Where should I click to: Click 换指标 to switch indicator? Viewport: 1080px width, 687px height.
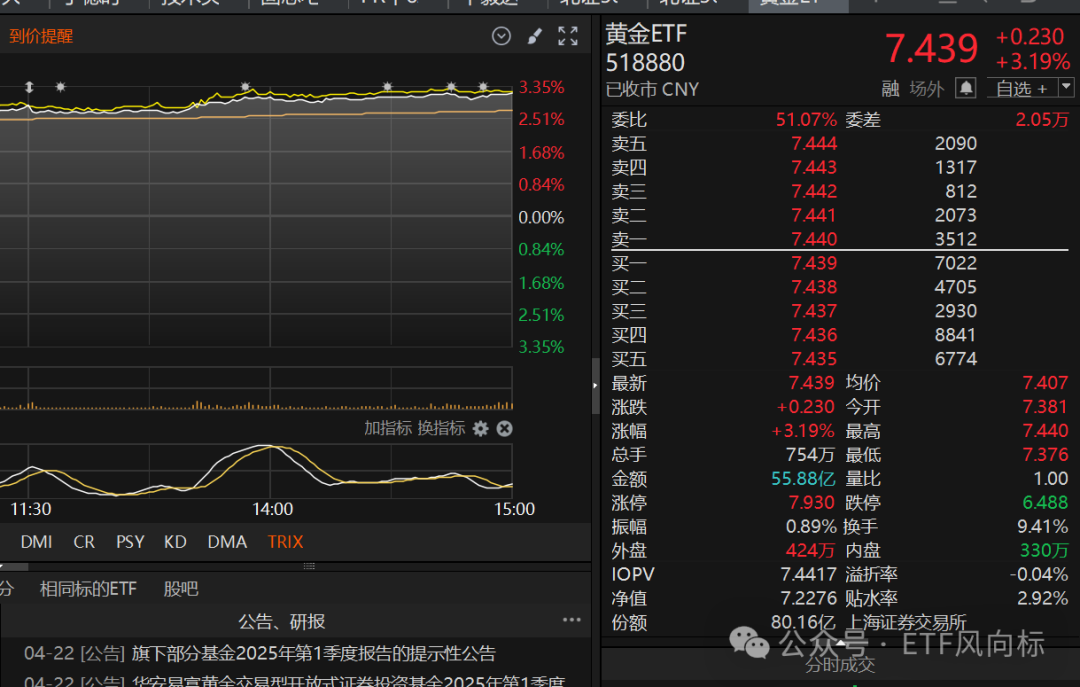point(441,428)
